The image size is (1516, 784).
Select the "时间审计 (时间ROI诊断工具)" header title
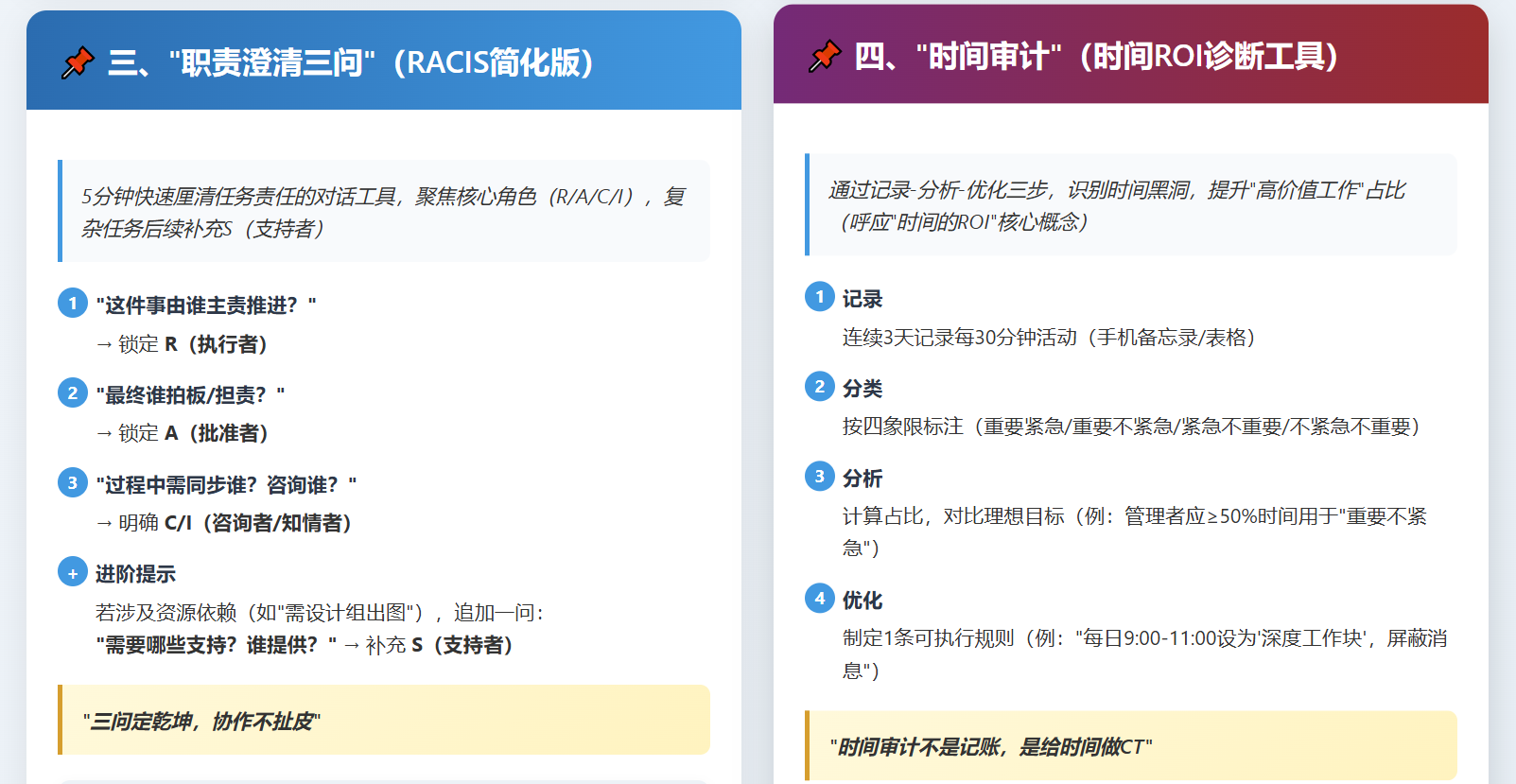pos(1096,56)
